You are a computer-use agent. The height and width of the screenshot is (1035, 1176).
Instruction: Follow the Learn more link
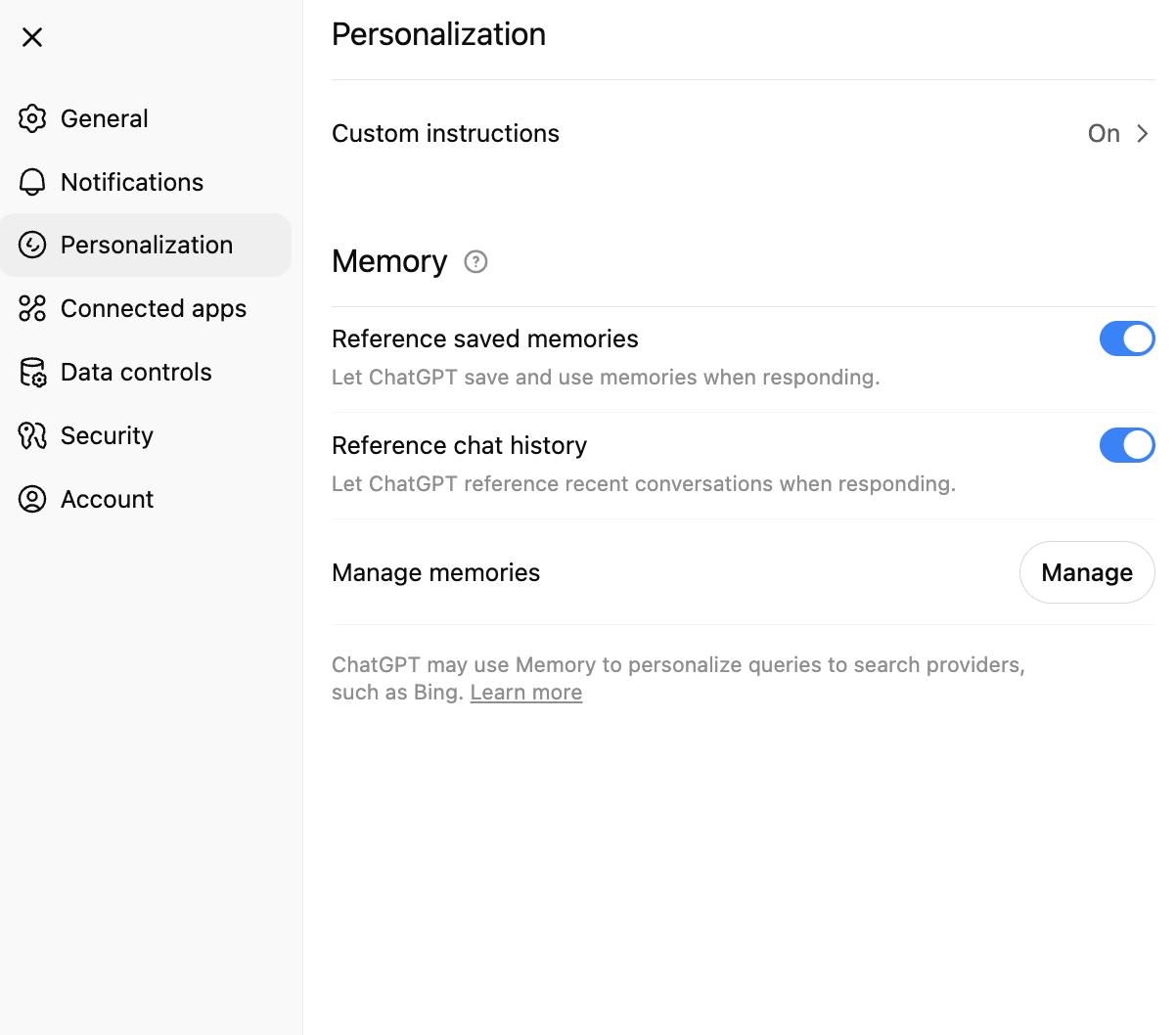[525, 693]
